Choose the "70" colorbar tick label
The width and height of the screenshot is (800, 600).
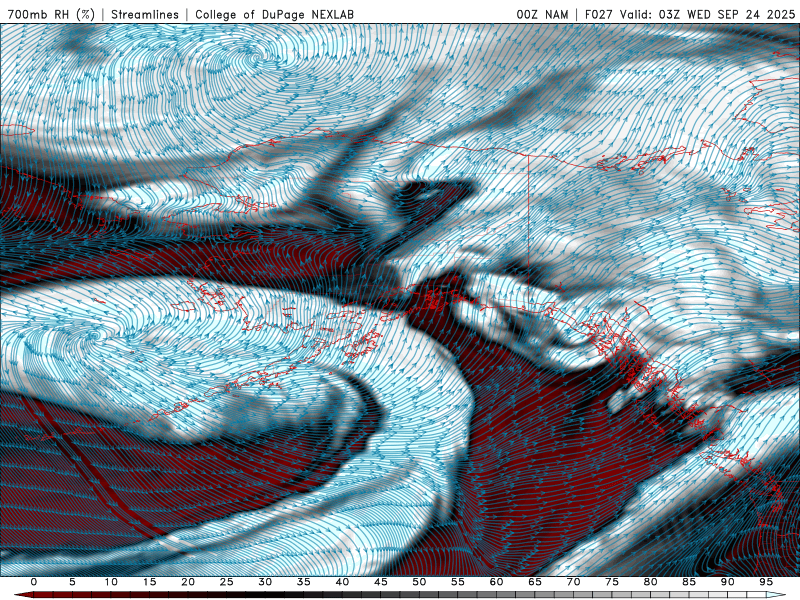[573, 582]
